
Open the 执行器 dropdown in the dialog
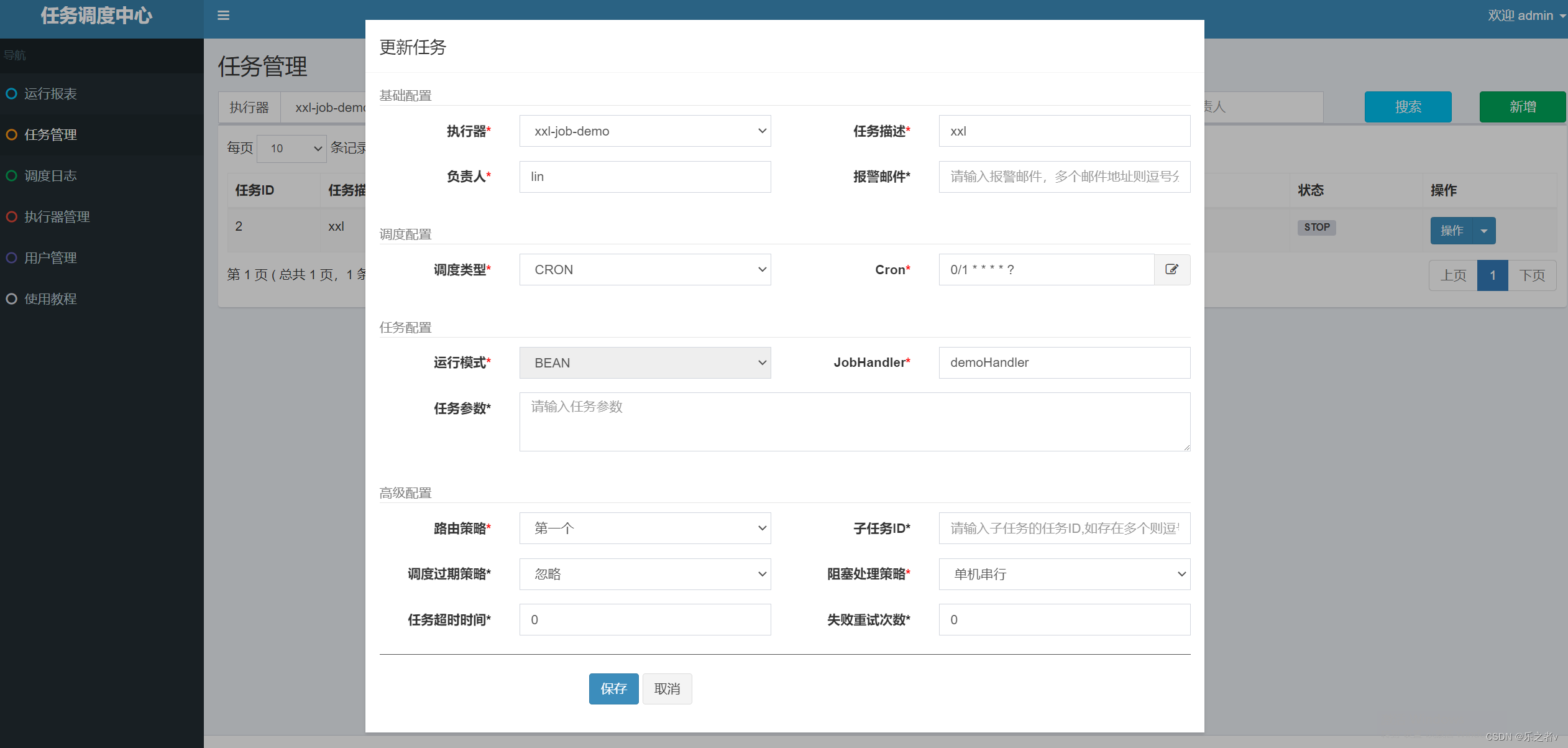coord(645,131)
